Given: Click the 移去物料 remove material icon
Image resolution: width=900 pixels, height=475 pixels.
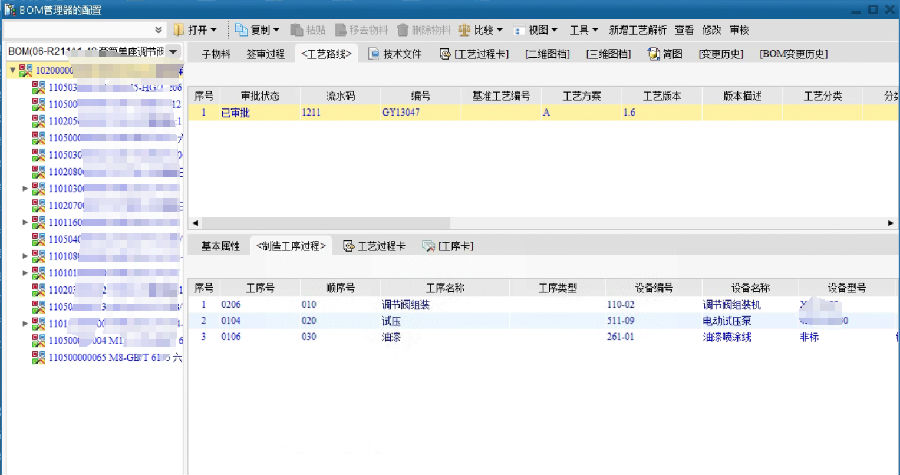Looking at the screenshot, I should (x=341, y=30).
